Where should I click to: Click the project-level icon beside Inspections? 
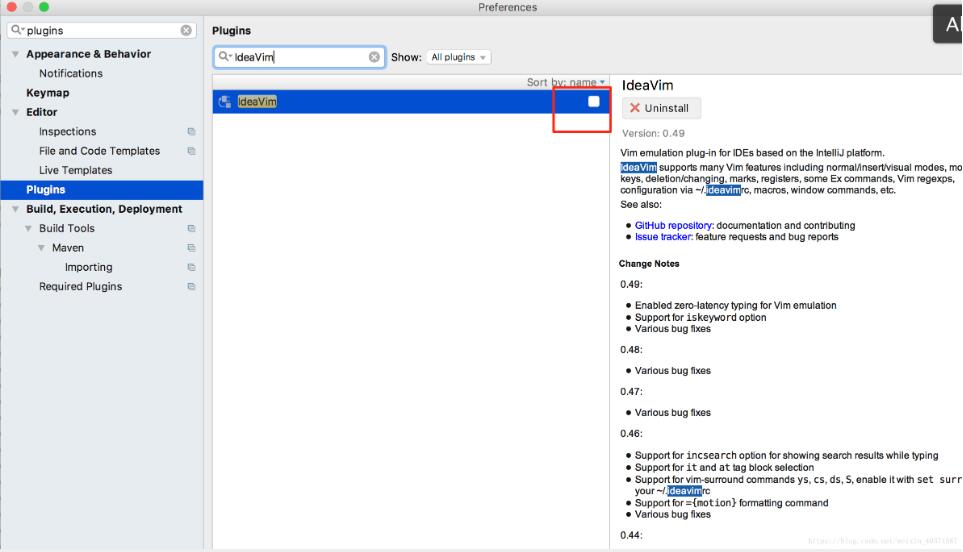tap(191, 131)
